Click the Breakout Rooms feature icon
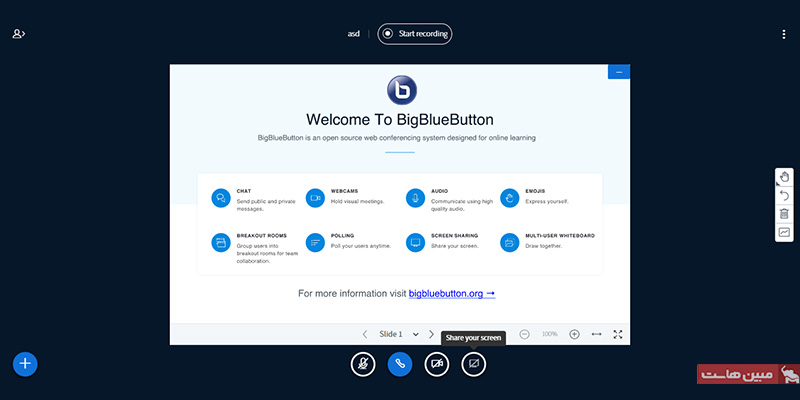 coord(221,242)
